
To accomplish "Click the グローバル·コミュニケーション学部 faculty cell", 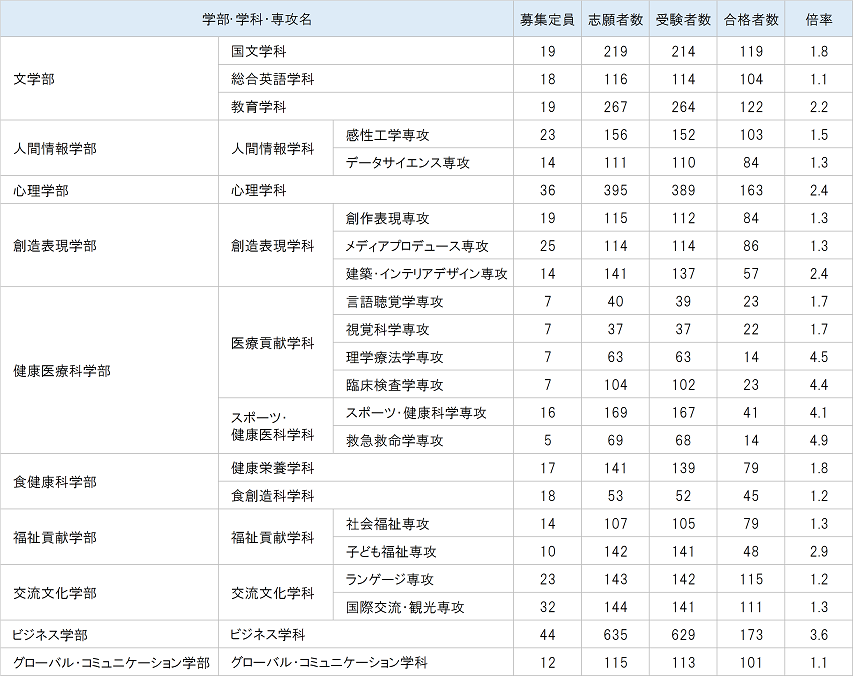I will point(110,662).
